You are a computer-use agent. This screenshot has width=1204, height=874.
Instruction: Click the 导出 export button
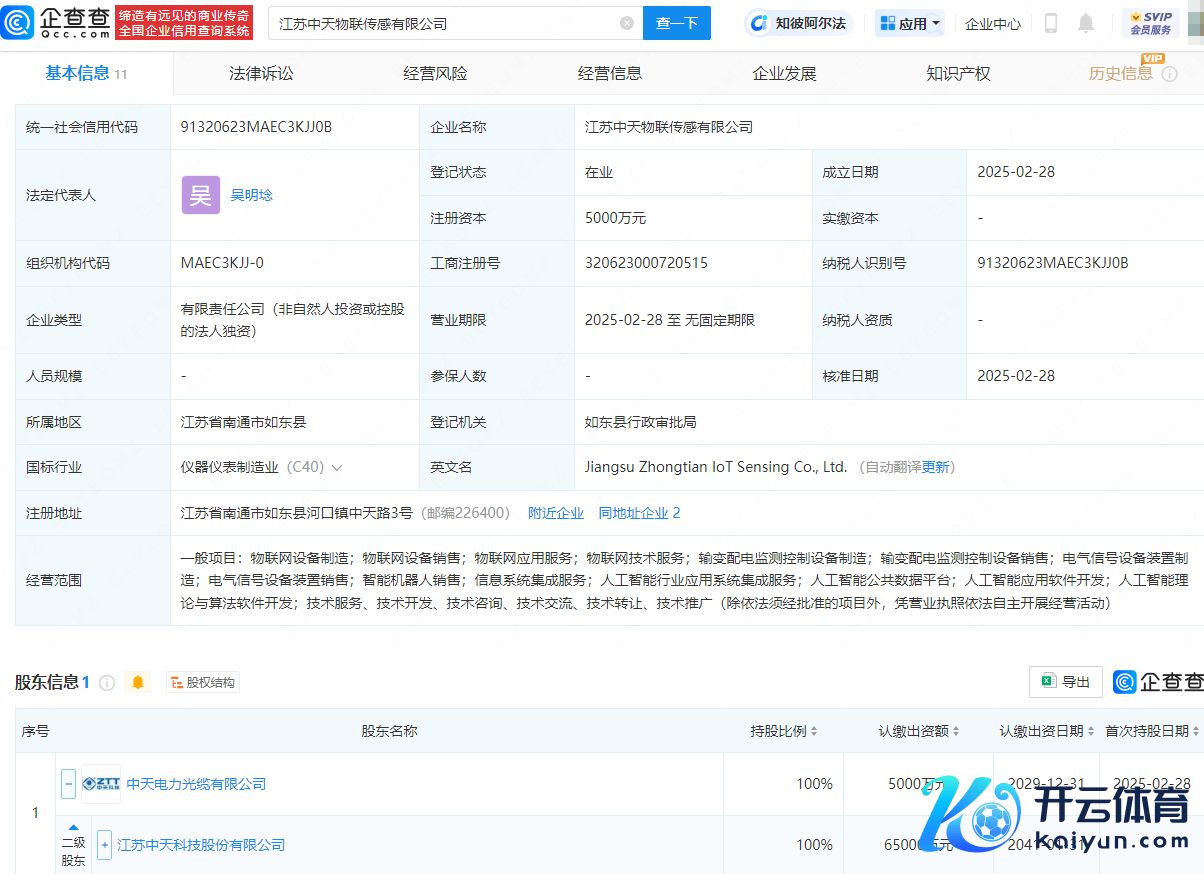point(1066,682)
